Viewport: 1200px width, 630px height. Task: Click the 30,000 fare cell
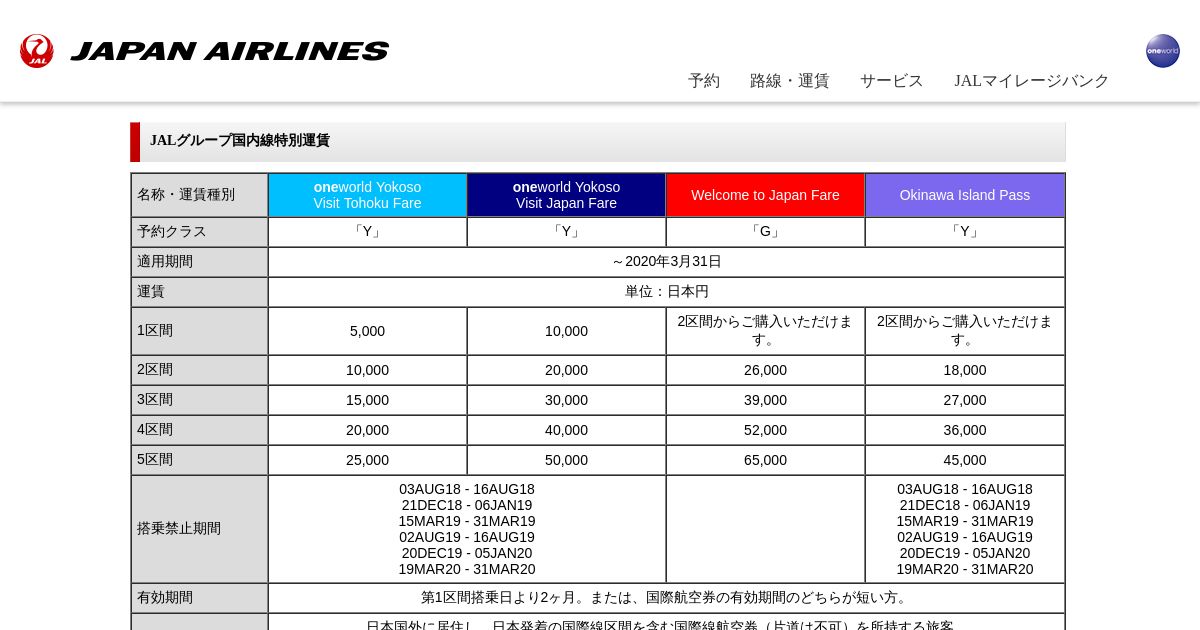click(x=566, y=400)
